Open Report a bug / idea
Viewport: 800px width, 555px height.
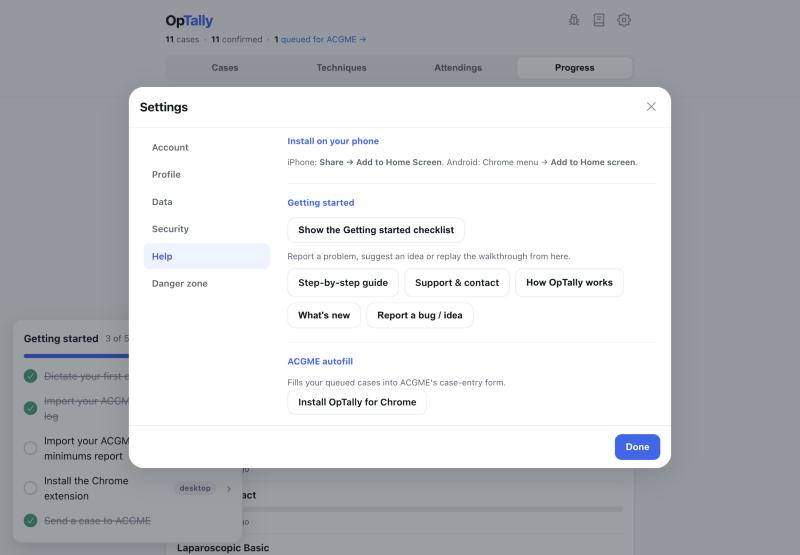click(x=419, y=315)
